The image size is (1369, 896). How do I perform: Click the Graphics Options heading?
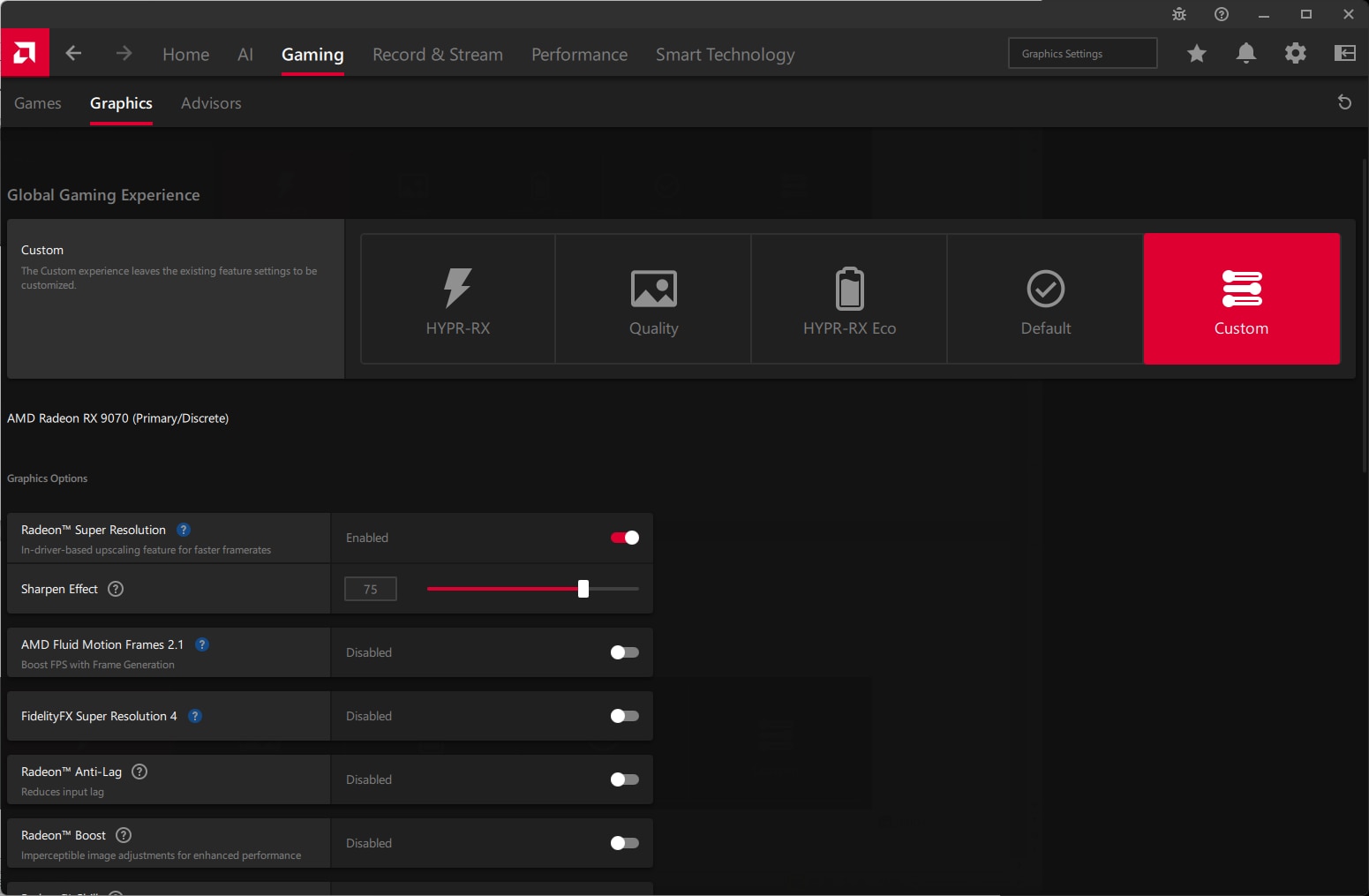pyautogui.click(x=48, y=478)
